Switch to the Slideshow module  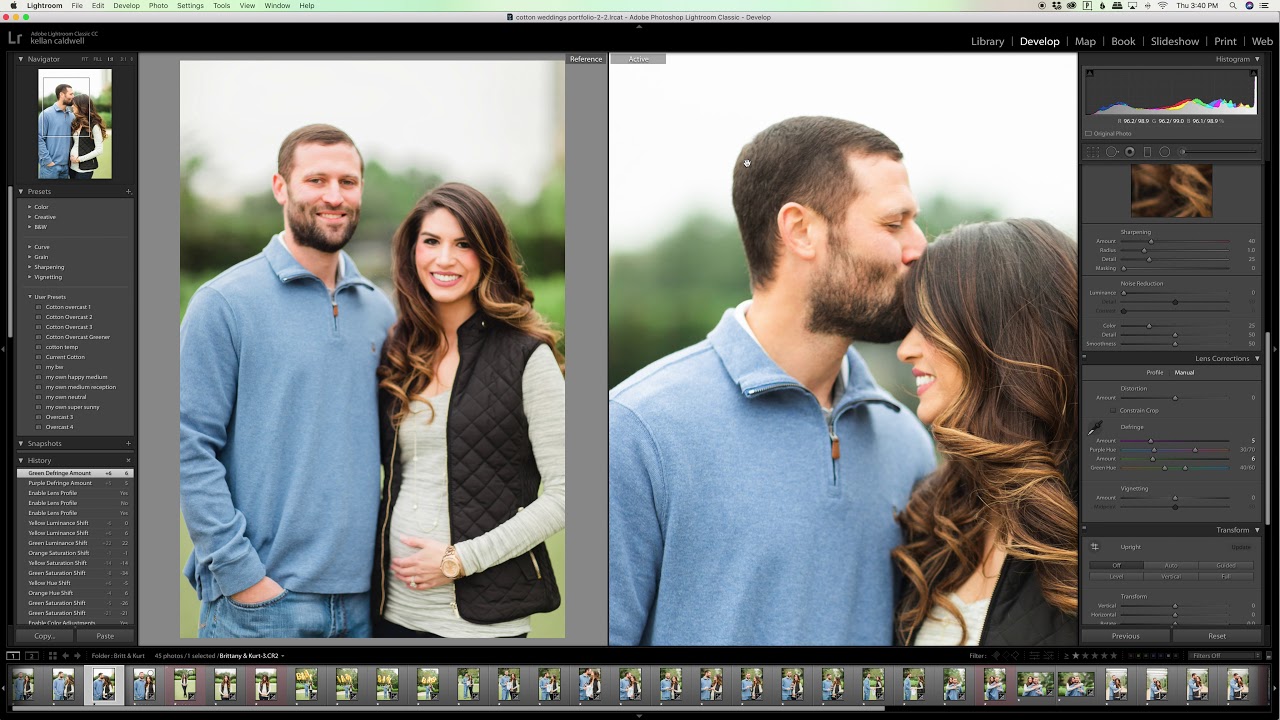pos(1174,41)
